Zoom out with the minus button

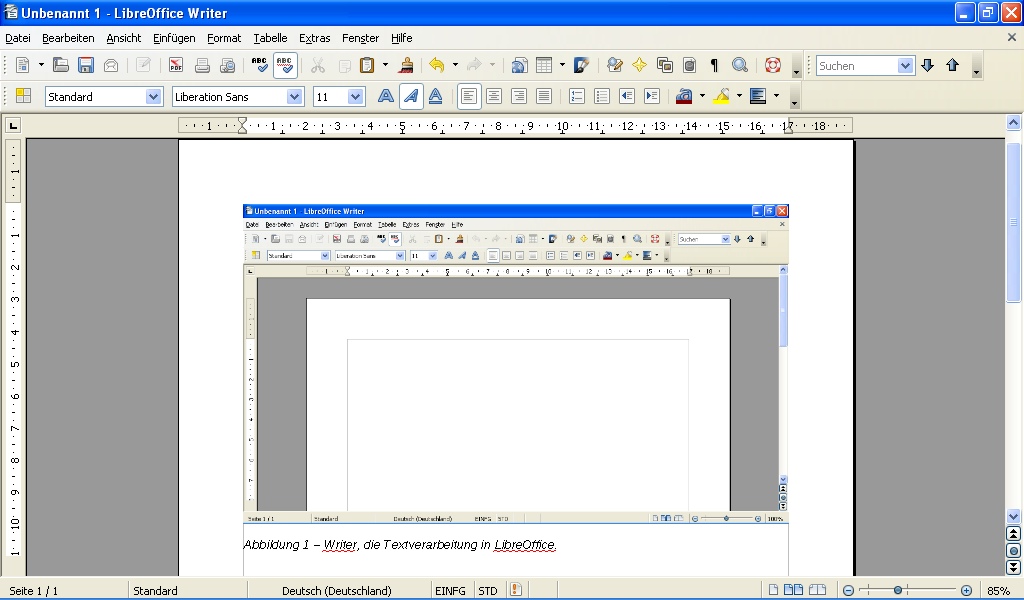tap(848, 590)
